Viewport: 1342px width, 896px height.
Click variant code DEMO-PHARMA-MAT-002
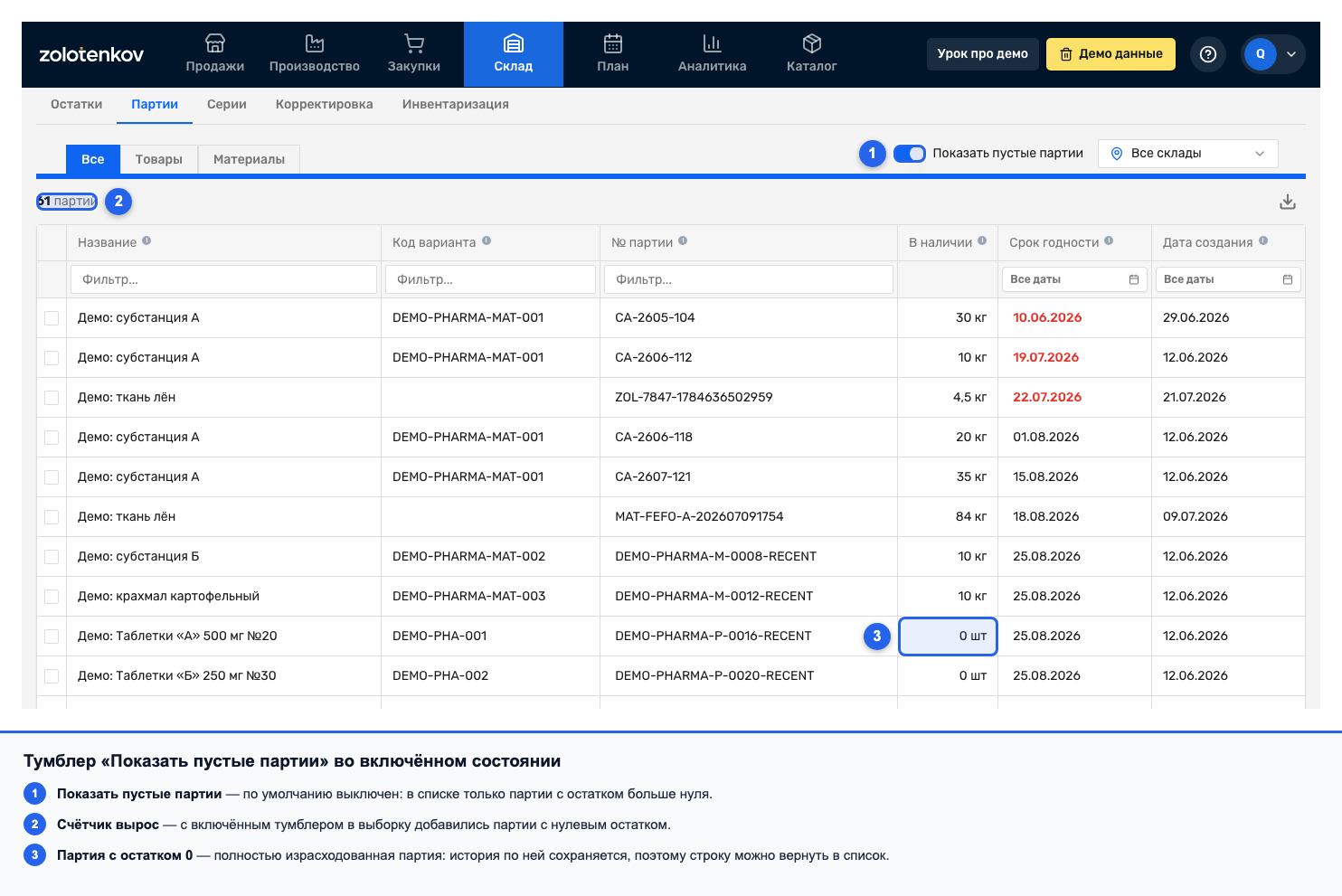[x=469, y=557]
